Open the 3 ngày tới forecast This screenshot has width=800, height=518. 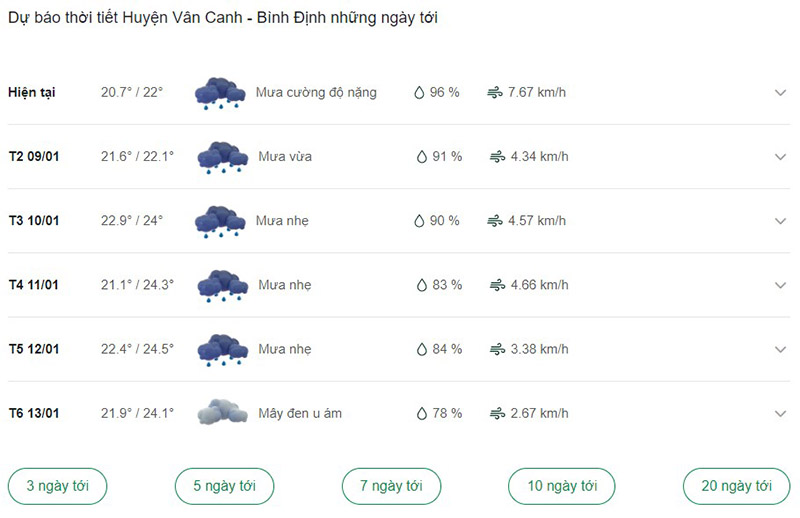tap(58, 486)
